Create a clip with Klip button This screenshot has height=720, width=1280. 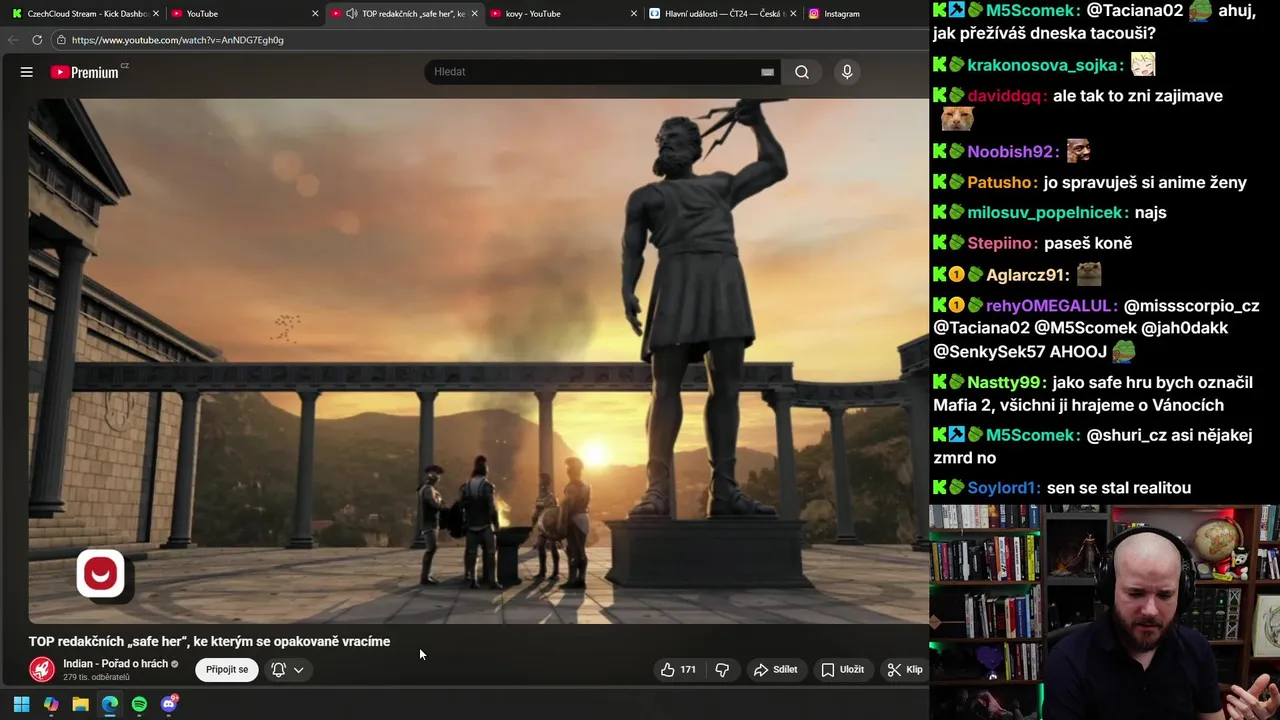point(905,670)
